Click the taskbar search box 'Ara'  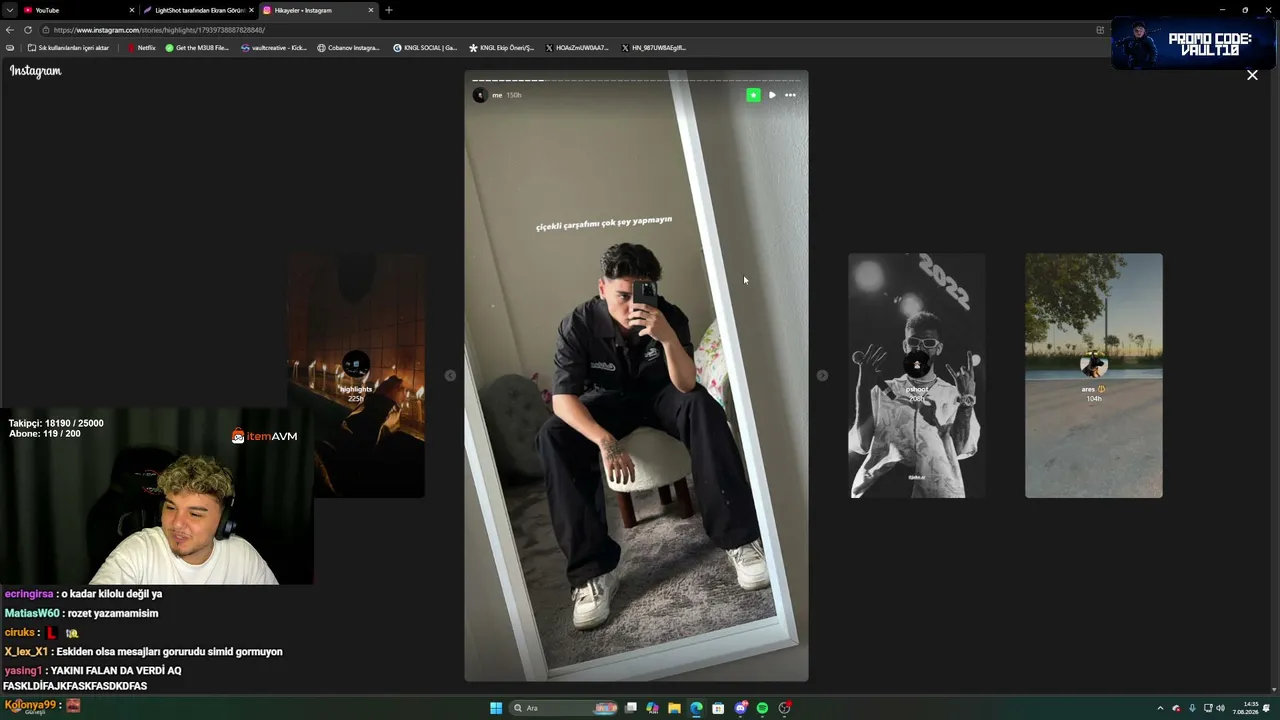[x=563, y=708]
